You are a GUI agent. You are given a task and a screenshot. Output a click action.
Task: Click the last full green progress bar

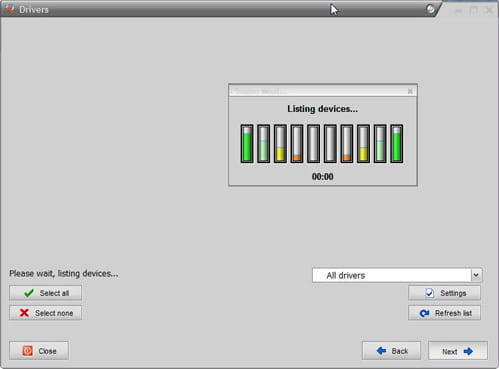coord(397,144)
